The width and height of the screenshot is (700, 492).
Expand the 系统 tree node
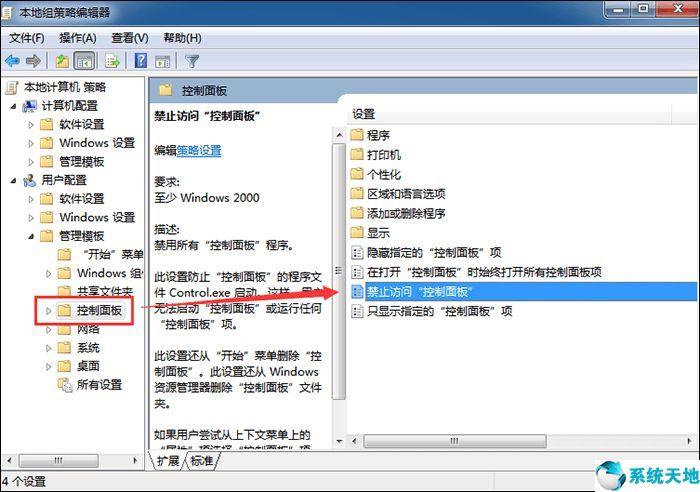point(49,348)
